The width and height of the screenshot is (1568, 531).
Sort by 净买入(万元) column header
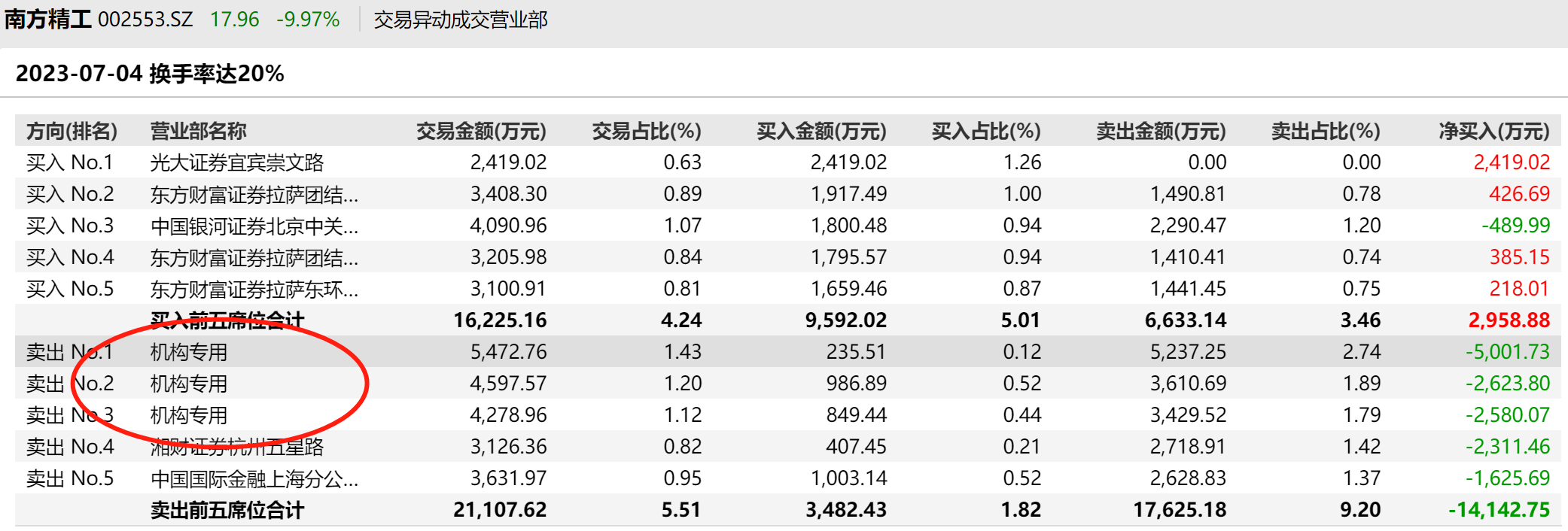1493,131
